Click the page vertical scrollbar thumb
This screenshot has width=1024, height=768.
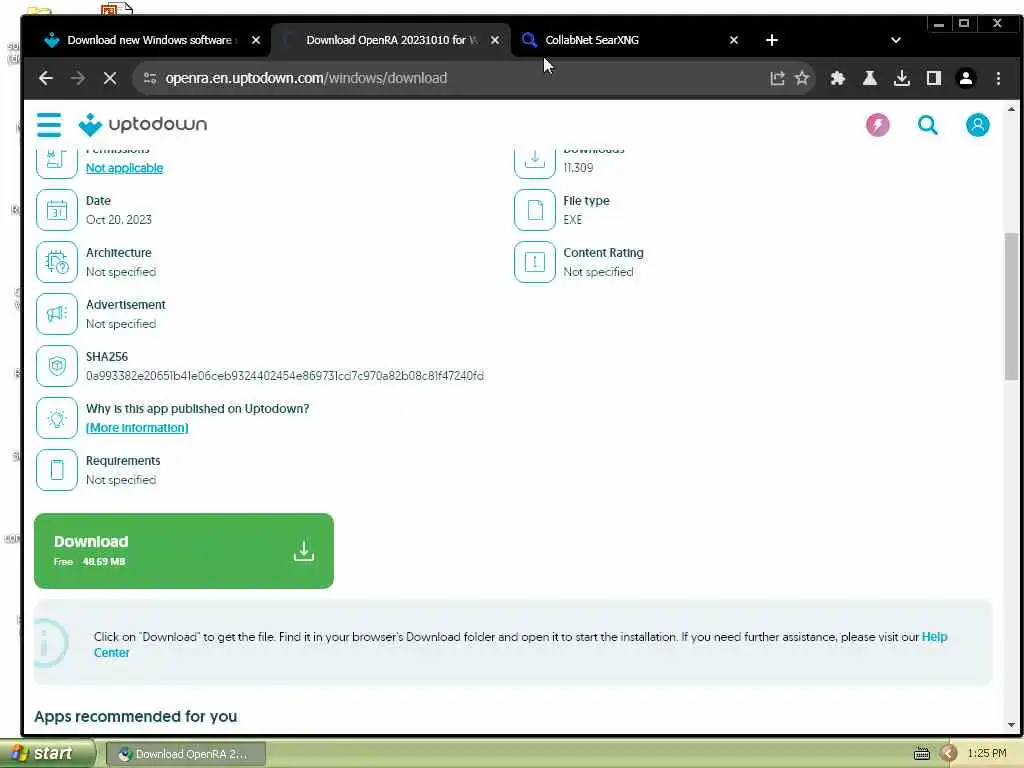[x=1011, y=306]
